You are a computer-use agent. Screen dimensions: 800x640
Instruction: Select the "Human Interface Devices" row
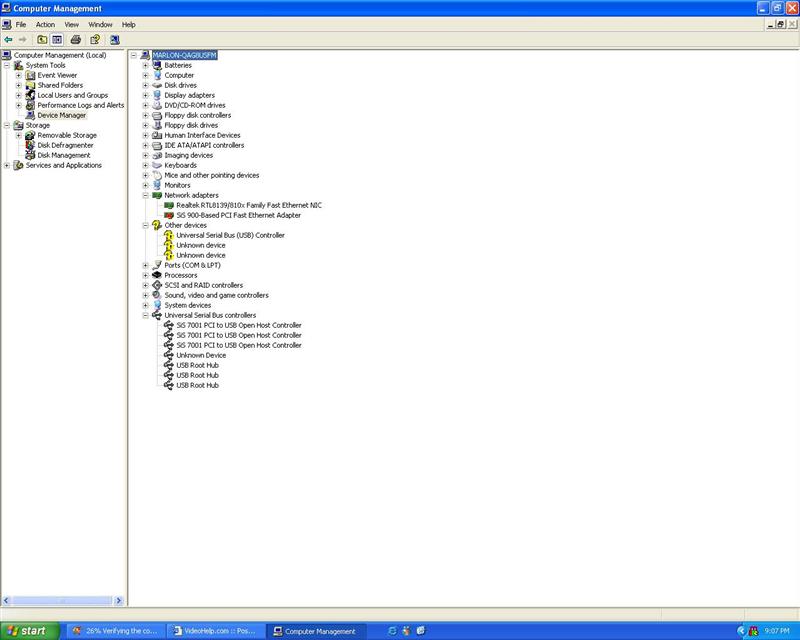tap(202, 135)
